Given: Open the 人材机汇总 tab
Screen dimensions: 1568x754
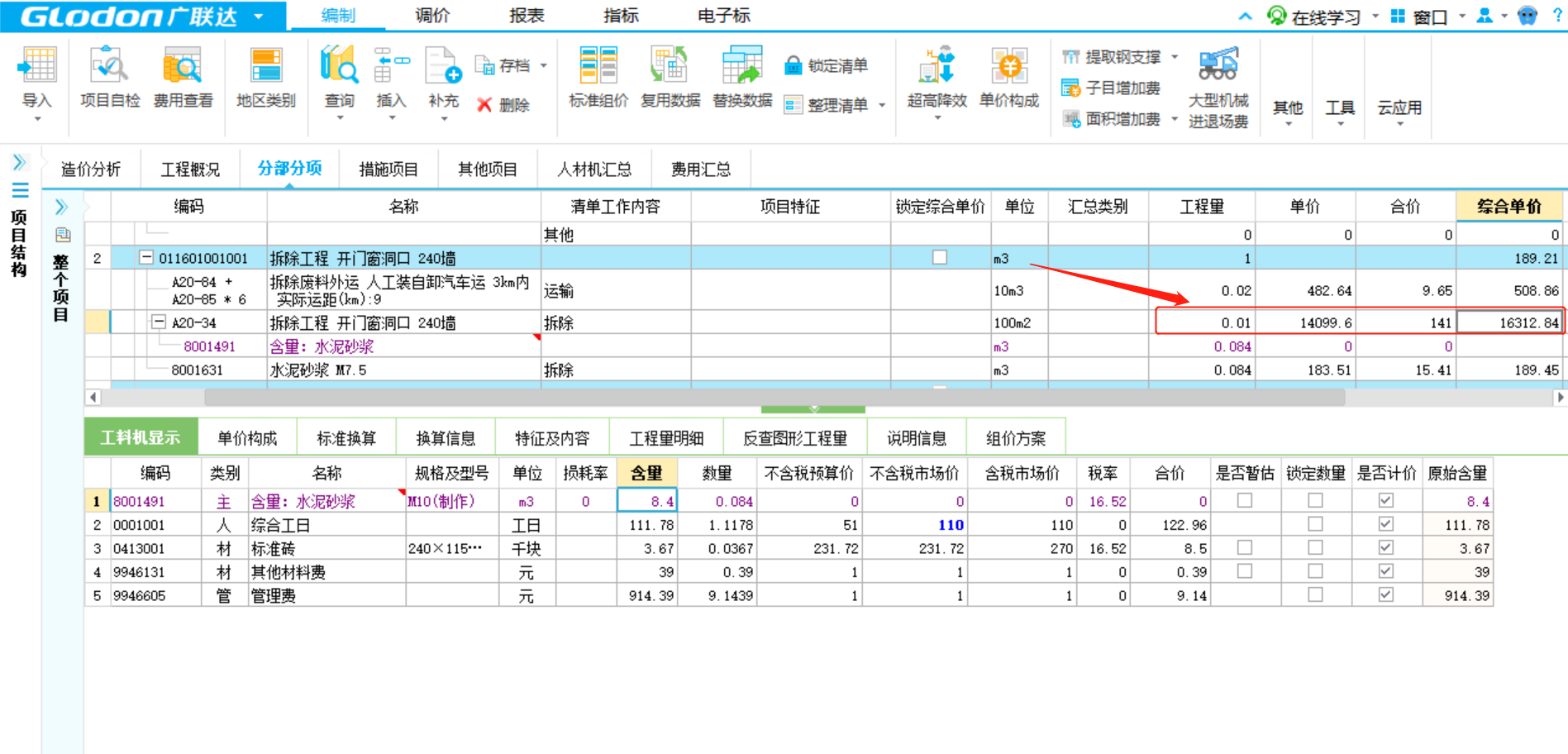Looking at the screenshot, I should click(594, 169).
